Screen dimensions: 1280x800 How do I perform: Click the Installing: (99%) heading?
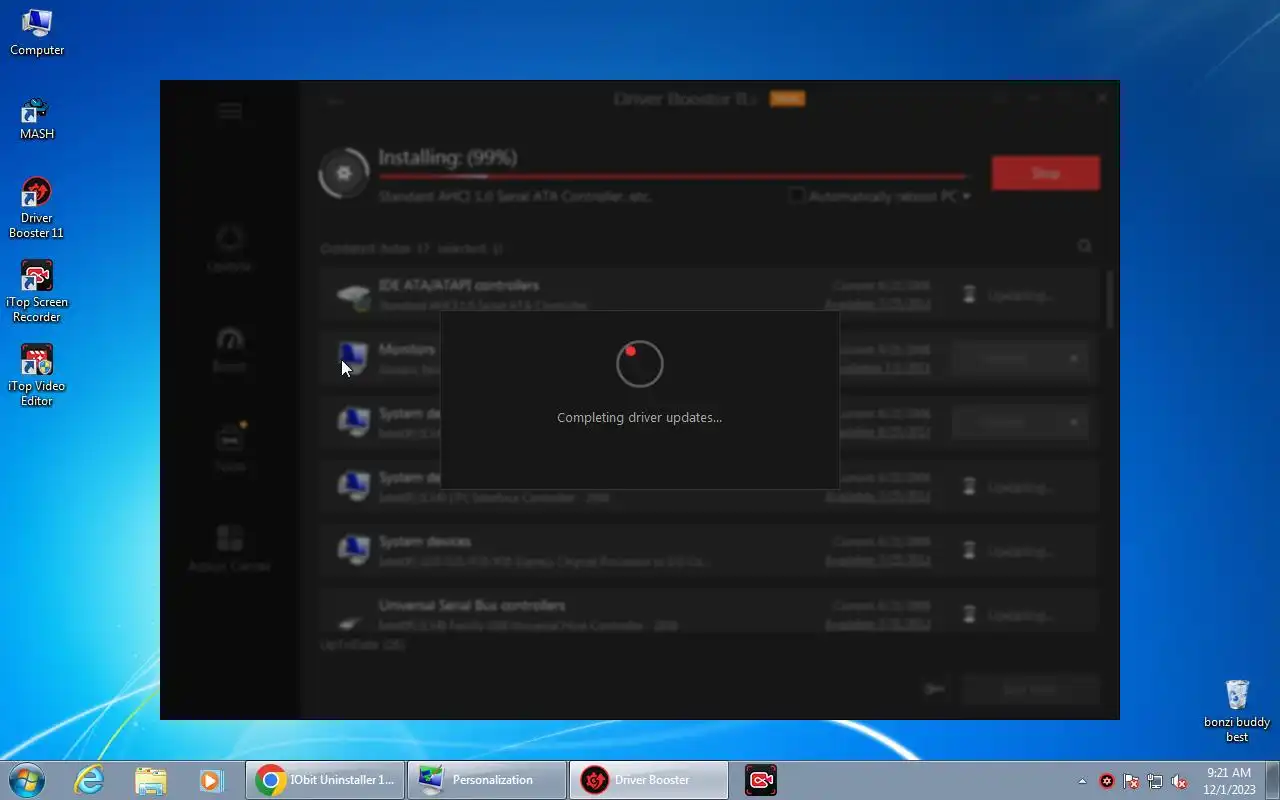click(447, 157)
